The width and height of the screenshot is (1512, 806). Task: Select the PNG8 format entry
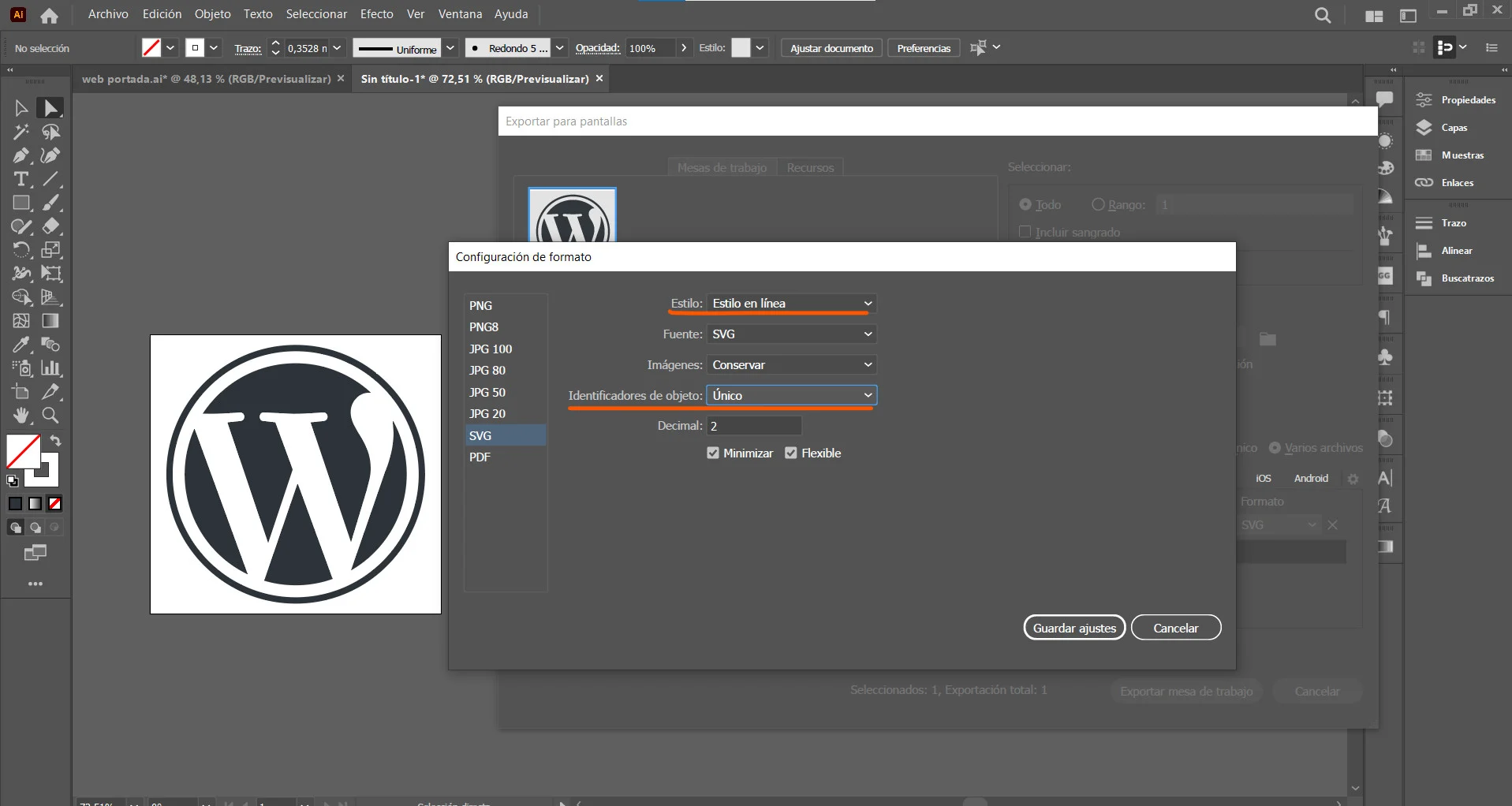pos(505,327)
